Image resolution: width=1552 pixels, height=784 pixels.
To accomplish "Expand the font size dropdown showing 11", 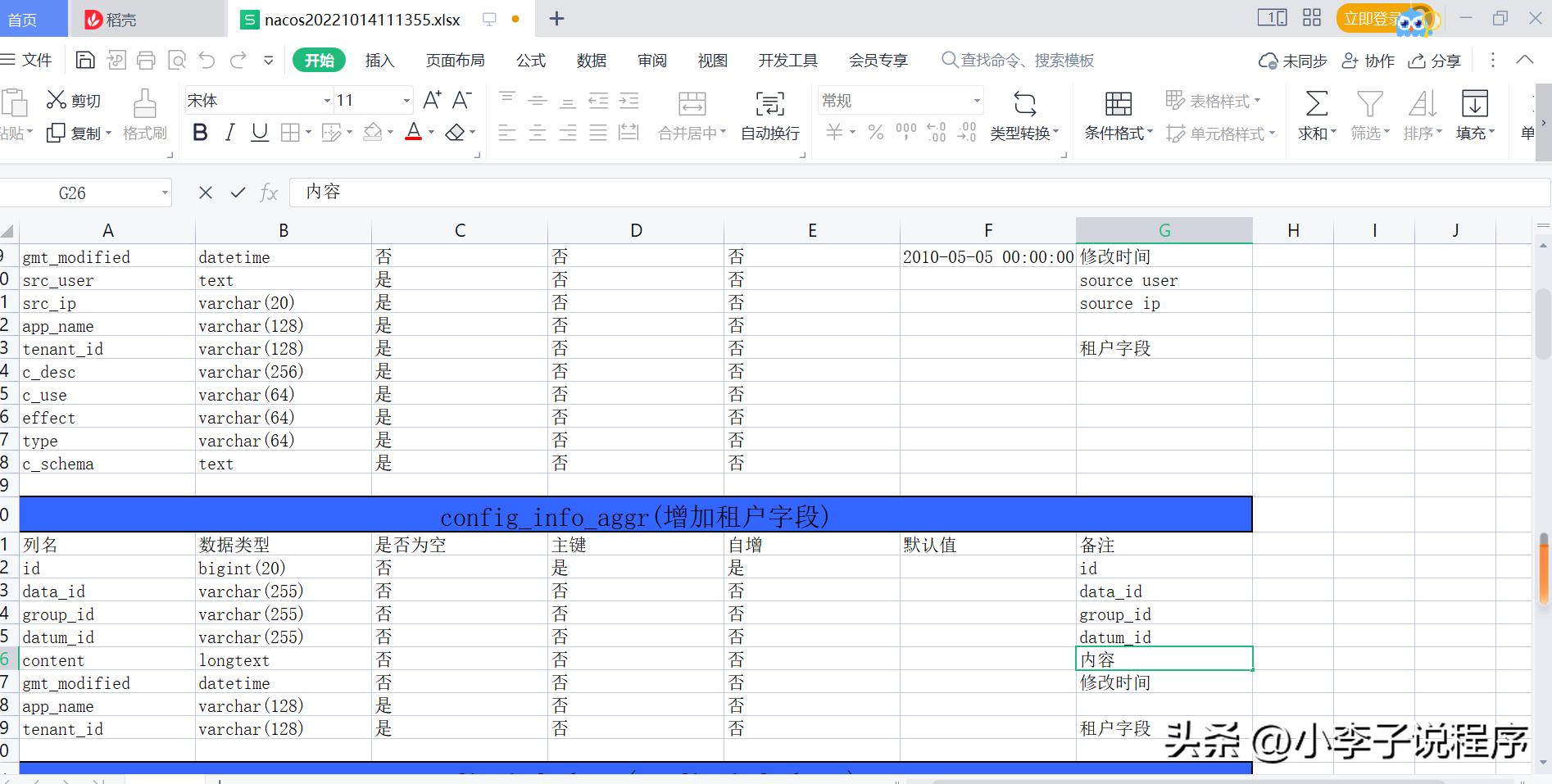I will 405,100.
